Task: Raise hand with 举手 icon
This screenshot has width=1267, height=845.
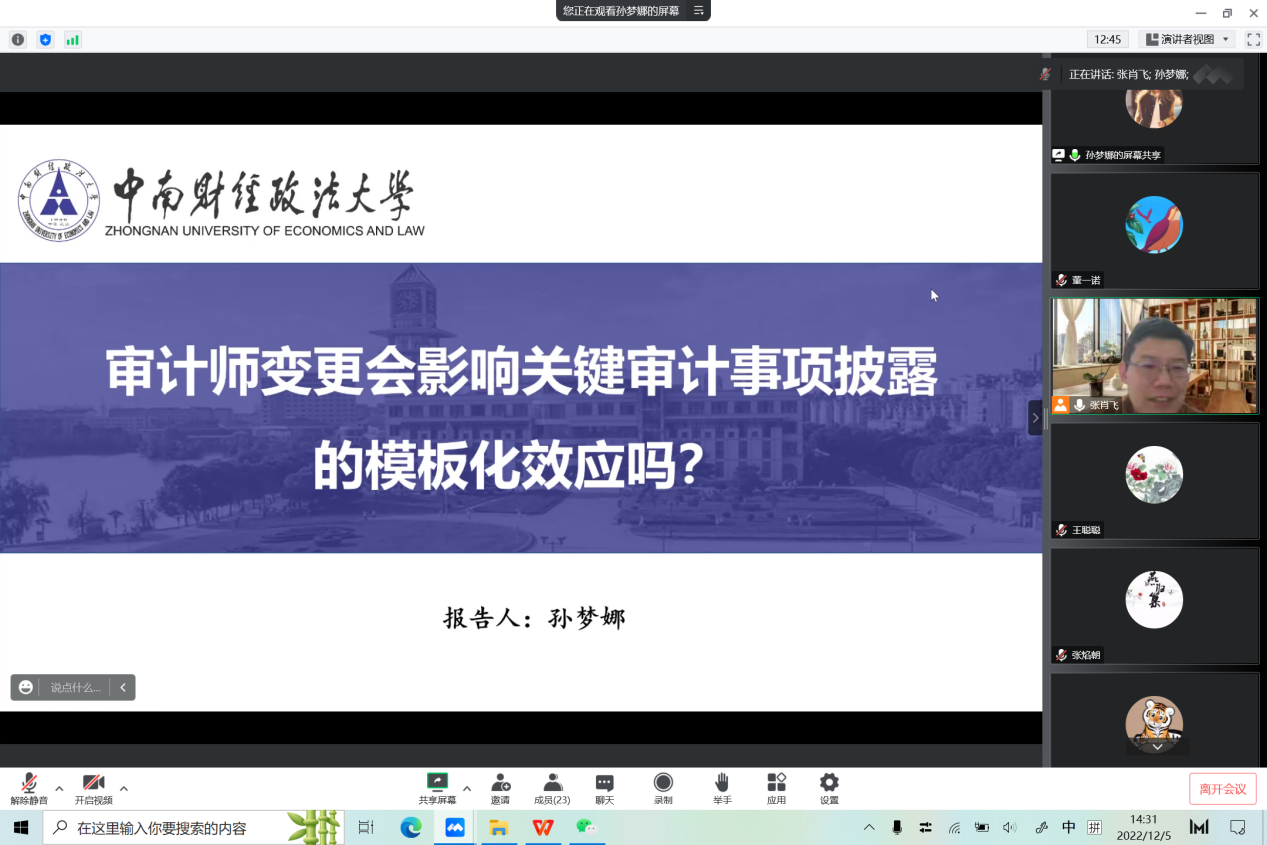Action: (721, 783)
